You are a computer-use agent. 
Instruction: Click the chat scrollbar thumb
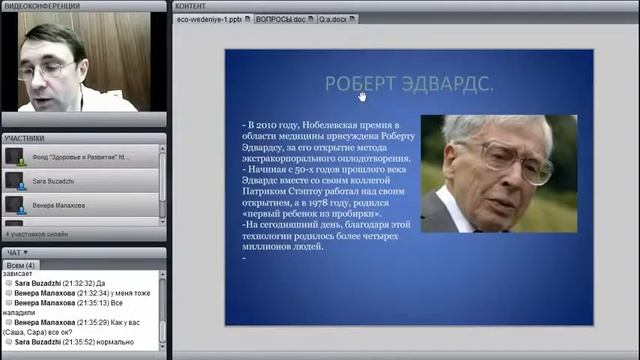pyautogui.click(x=162, y=332)
